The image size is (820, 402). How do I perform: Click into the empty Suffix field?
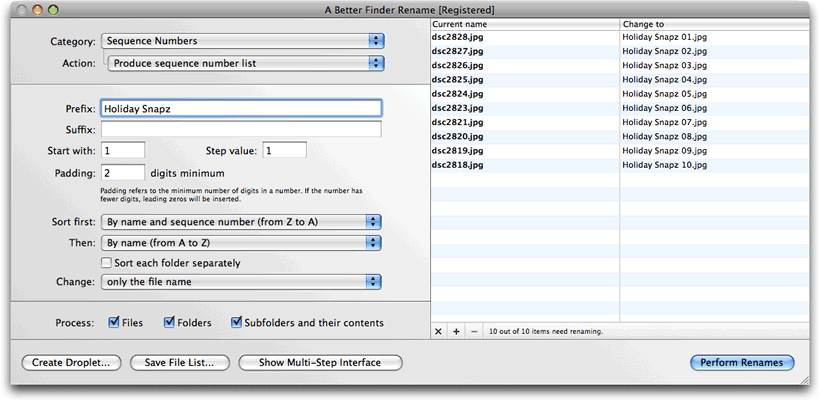click(241, 129)
